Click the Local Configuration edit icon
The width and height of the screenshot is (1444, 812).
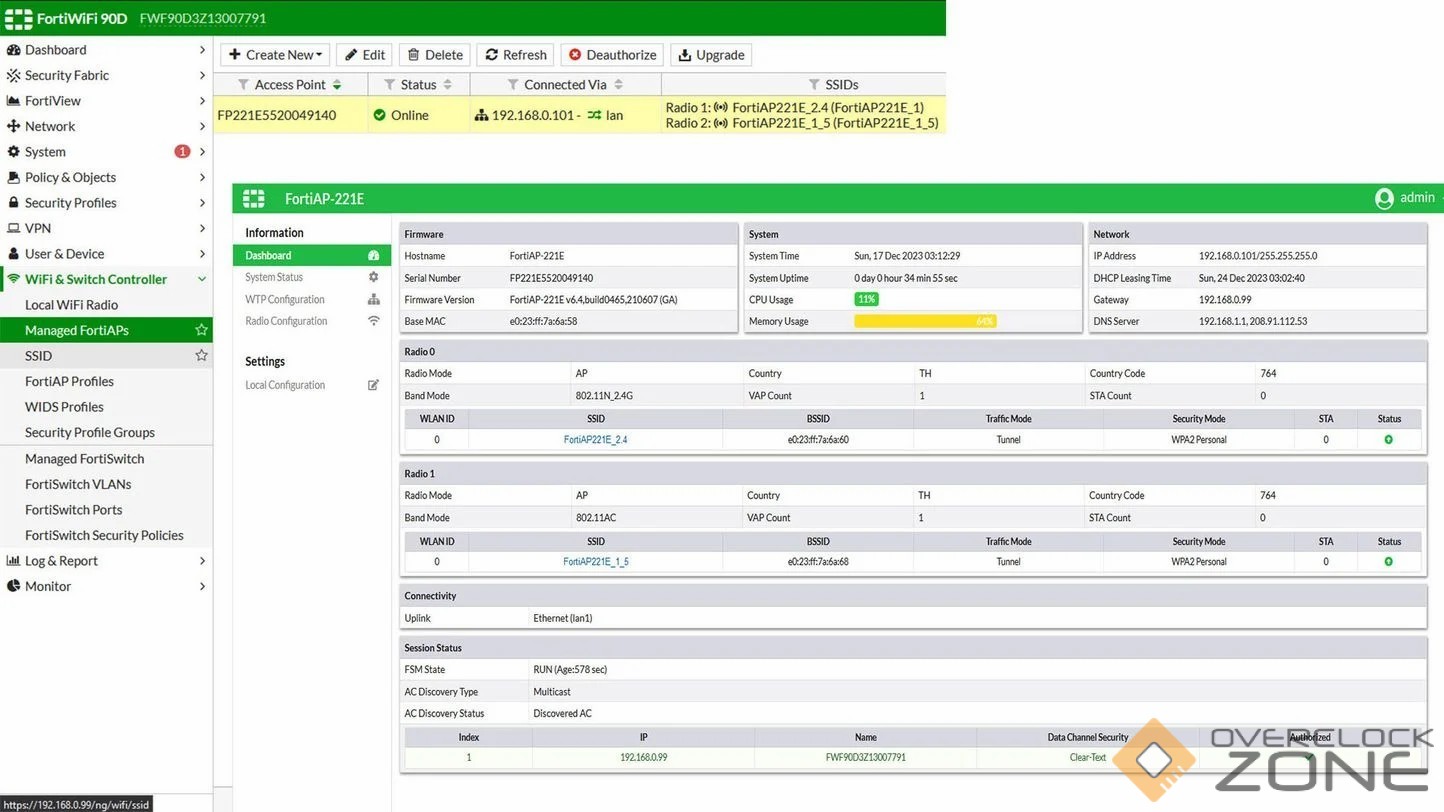[x=373, y=385]
